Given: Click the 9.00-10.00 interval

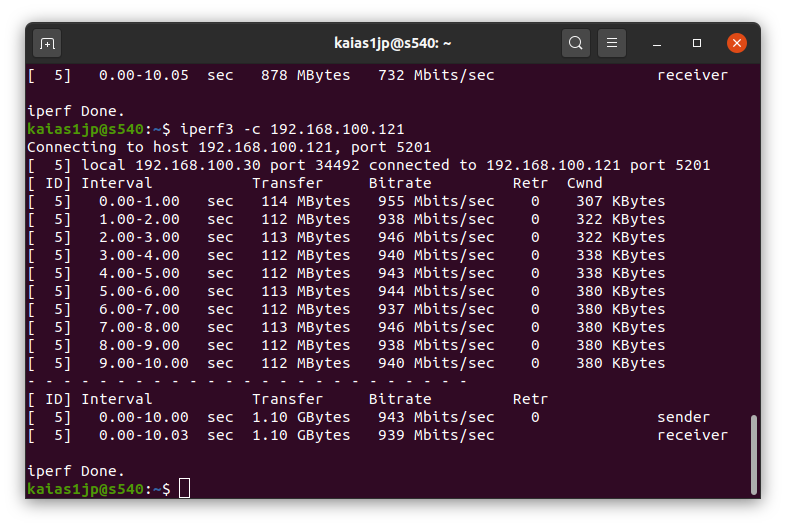Looking at the screenshot, I should [x=144, y=364].
